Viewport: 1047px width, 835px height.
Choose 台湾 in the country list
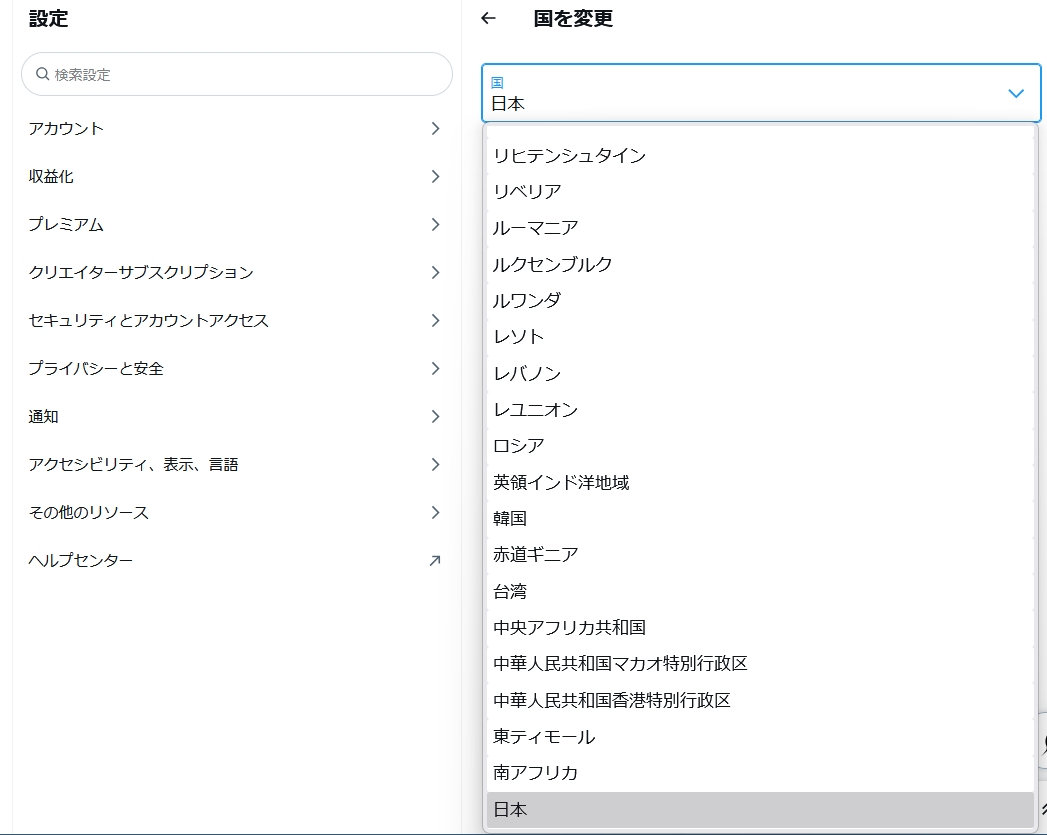click(x=510, y=592)
